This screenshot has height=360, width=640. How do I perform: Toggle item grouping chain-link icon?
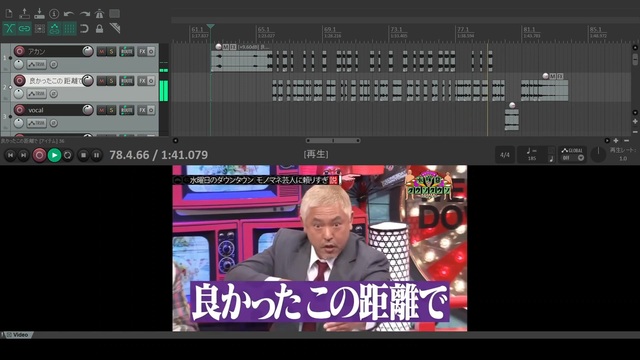(24, 29)
